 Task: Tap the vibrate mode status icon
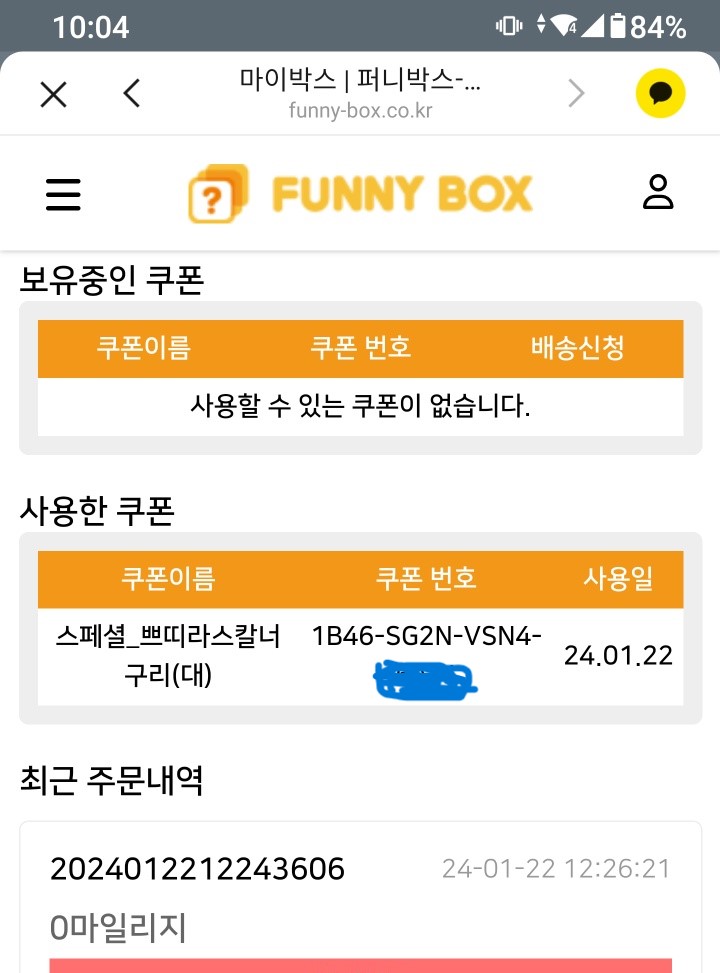click(509, 27)
